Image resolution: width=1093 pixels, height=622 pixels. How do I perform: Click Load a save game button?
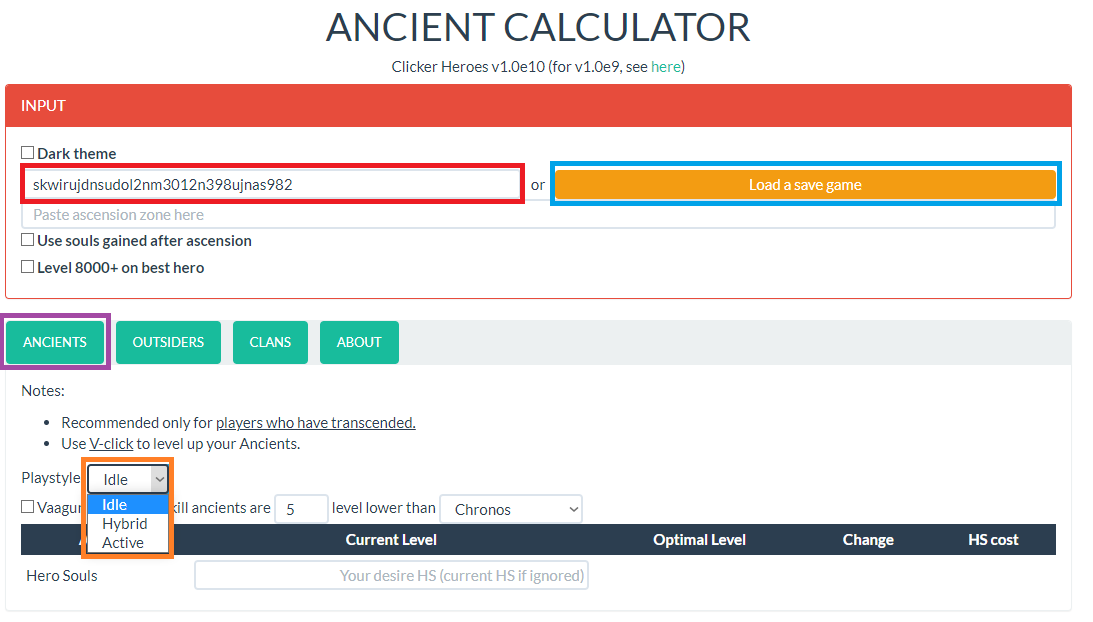click(x=805, y=185)
